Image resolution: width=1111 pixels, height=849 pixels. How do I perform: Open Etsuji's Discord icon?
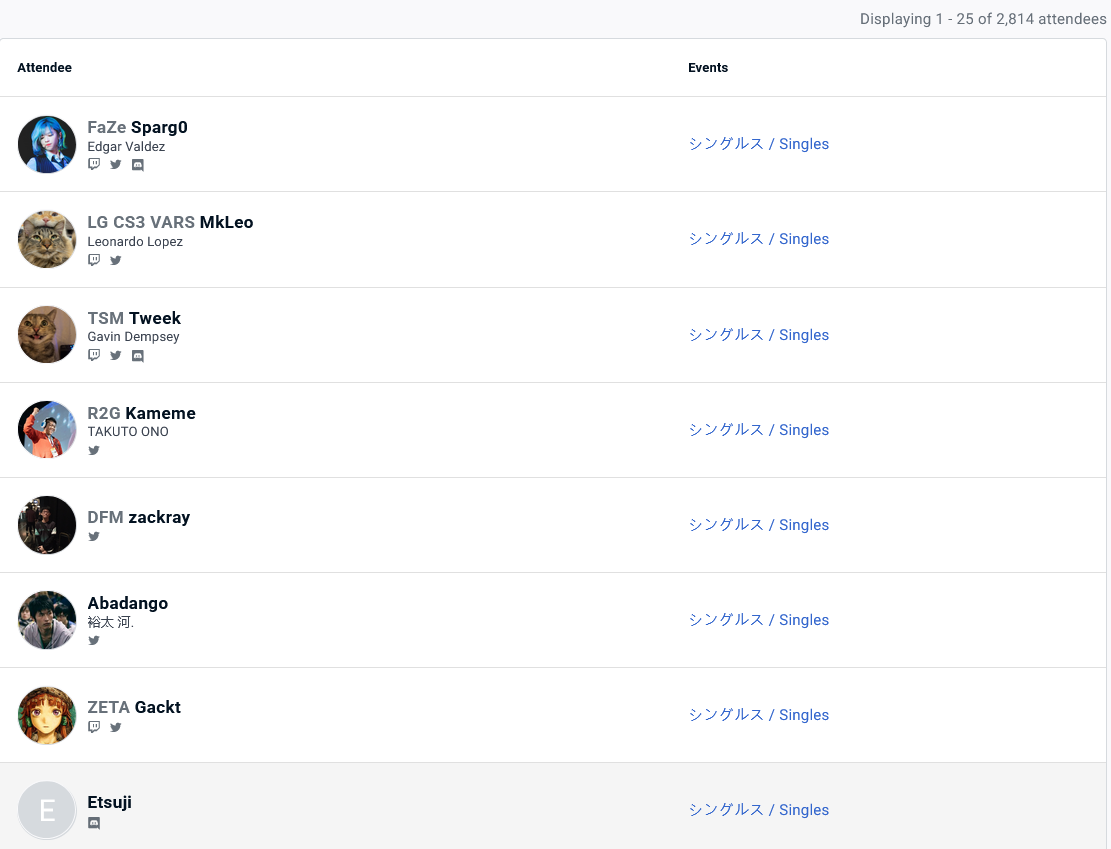(94, 823)
